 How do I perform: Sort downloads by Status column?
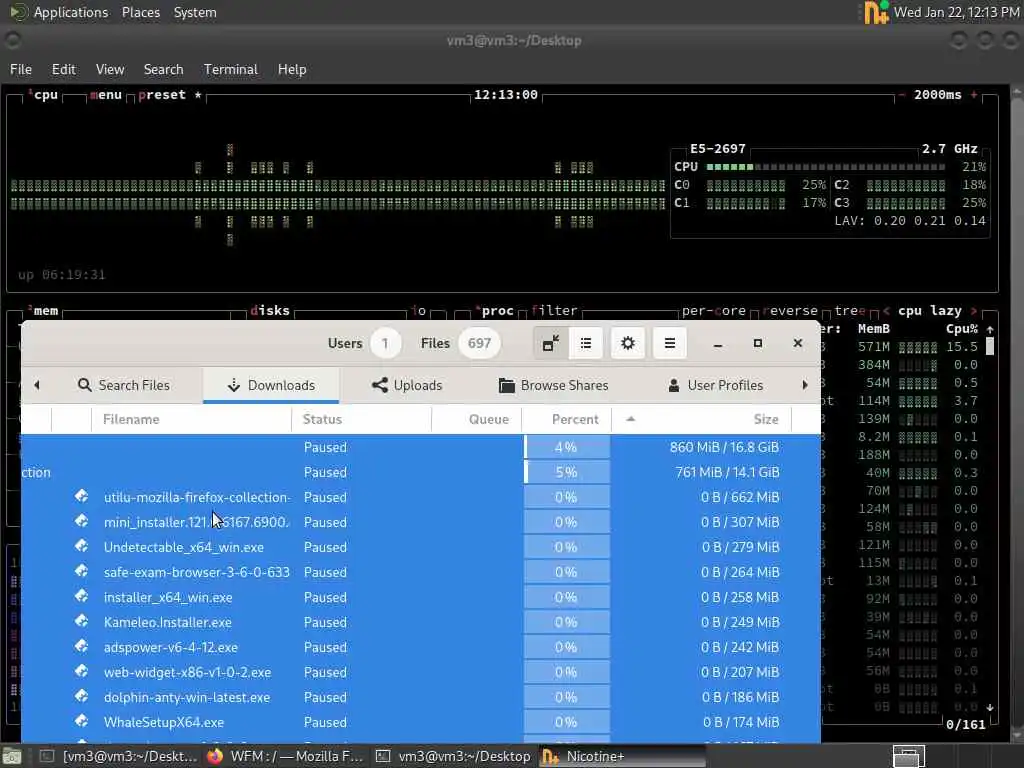click(361, 419)
